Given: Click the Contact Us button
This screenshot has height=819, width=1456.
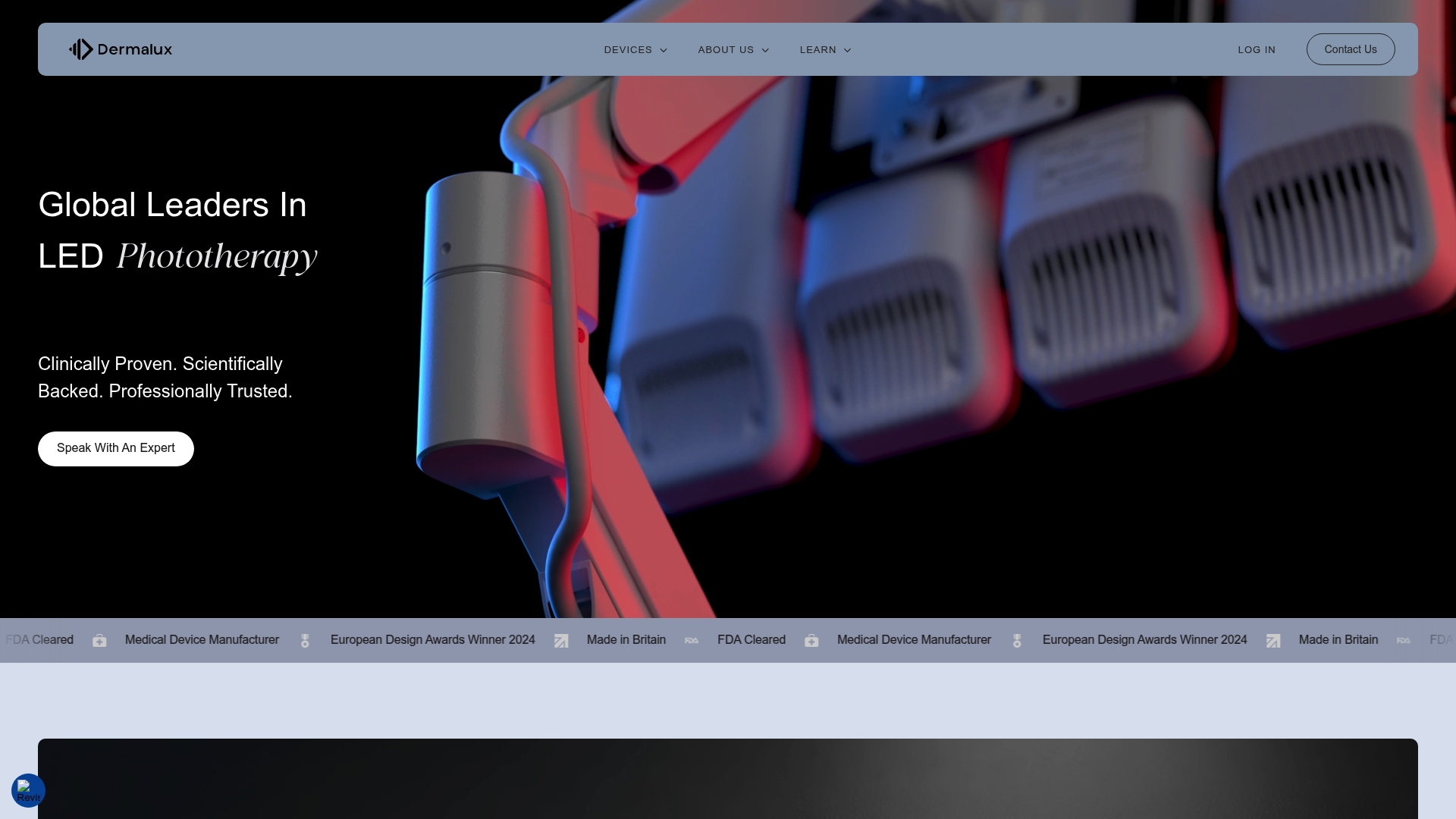Looking at the screenshot, I should click(1351, 49).
